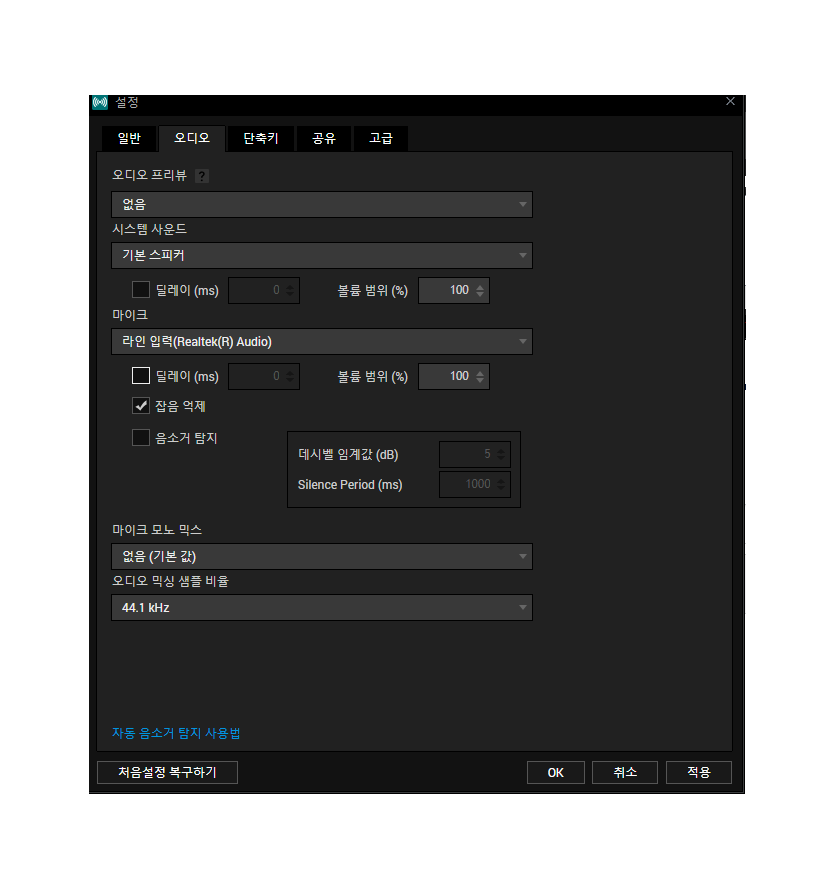
Task: Go to the 공유 tab
Action: click(x=323, y=138)
